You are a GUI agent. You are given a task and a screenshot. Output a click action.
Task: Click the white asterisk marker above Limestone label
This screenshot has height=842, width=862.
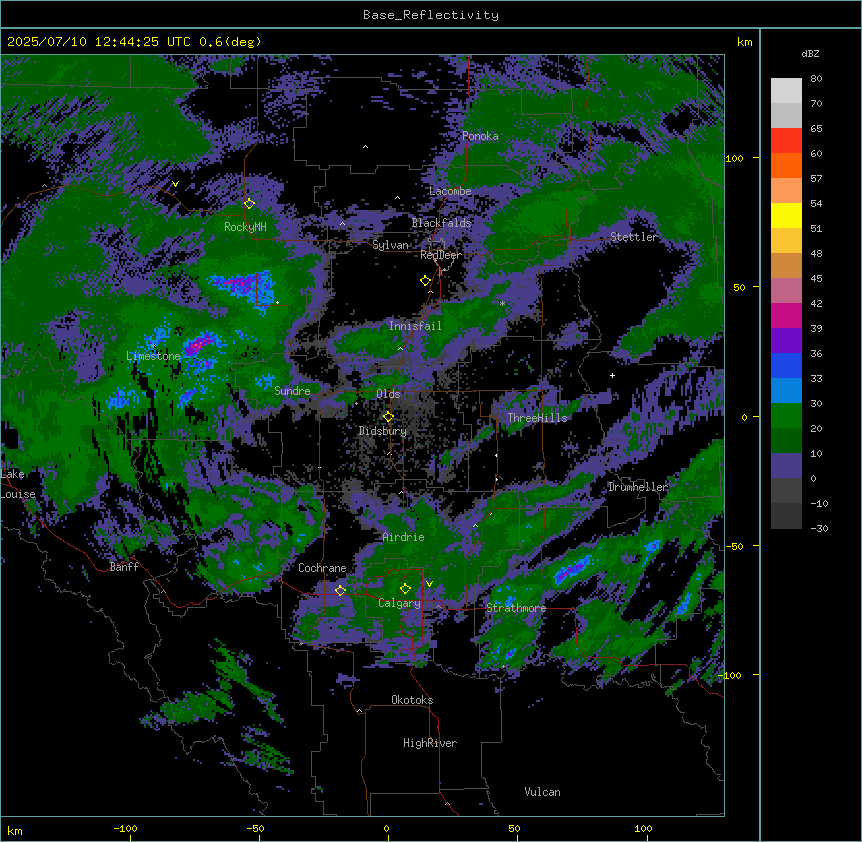(x=153, y=345)
